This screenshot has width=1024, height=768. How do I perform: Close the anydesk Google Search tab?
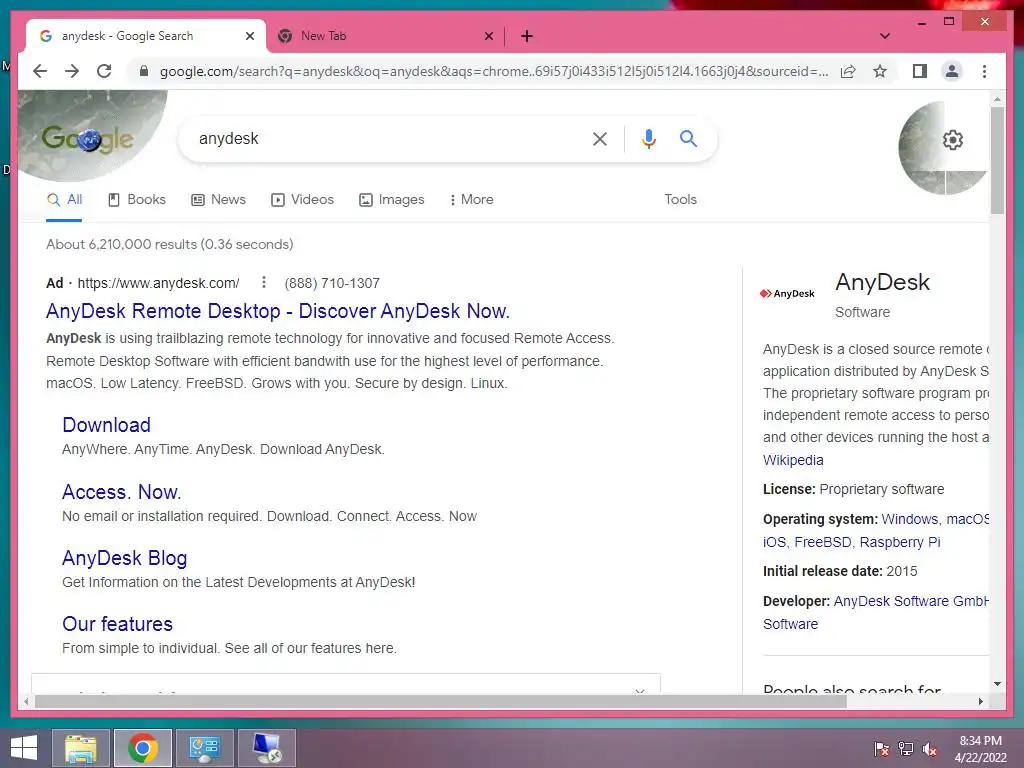tap(249, 36)
